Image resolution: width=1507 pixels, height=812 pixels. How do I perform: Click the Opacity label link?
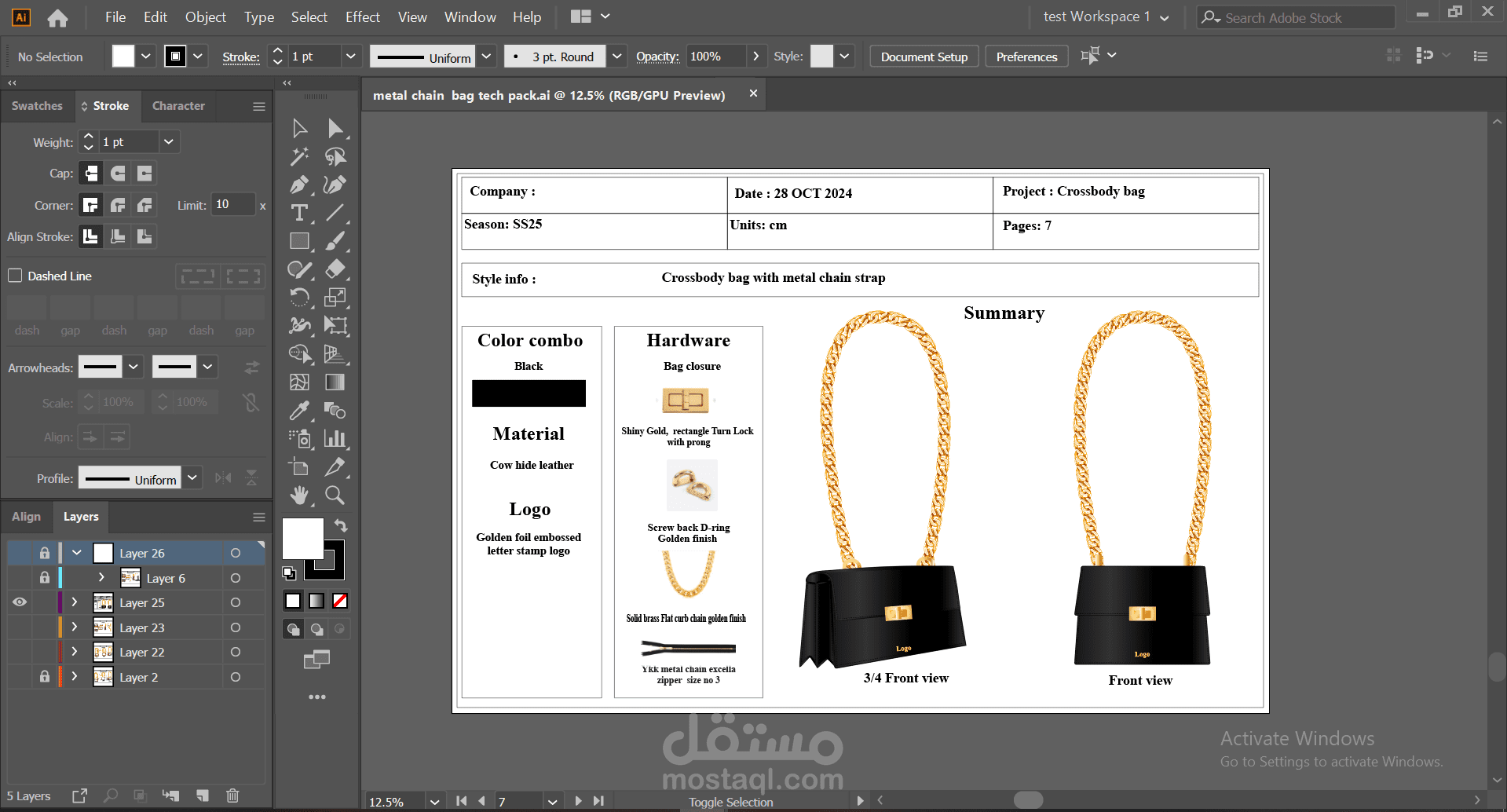pos(657,57)
